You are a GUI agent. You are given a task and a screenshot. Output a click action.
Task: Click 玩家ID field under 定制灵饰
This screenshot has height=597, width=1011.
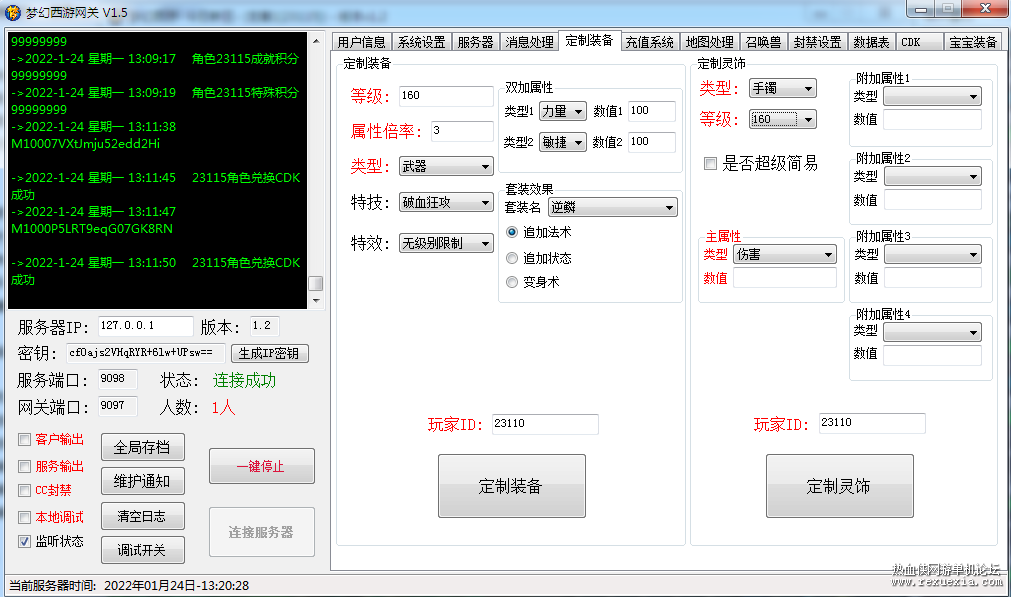coord(872,423)
